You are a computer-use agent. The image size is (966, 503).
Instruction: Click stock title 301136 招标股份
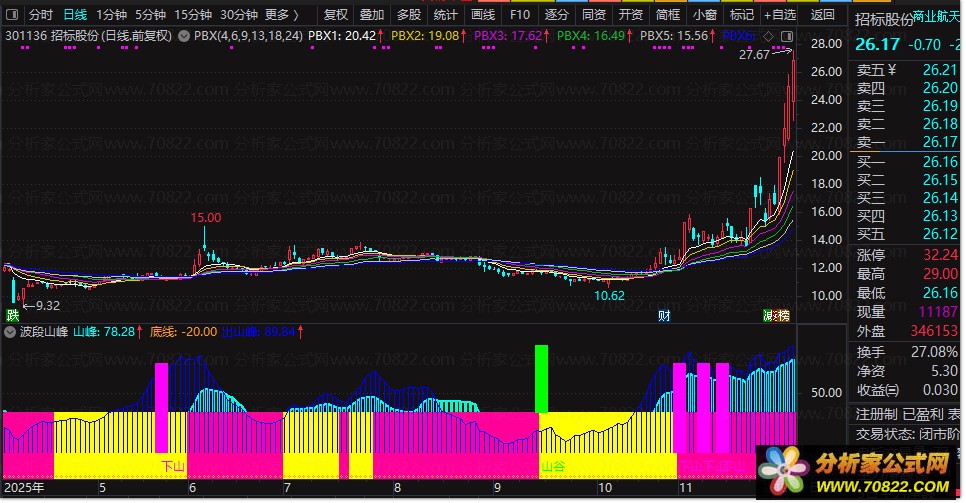tap(89, 36)
